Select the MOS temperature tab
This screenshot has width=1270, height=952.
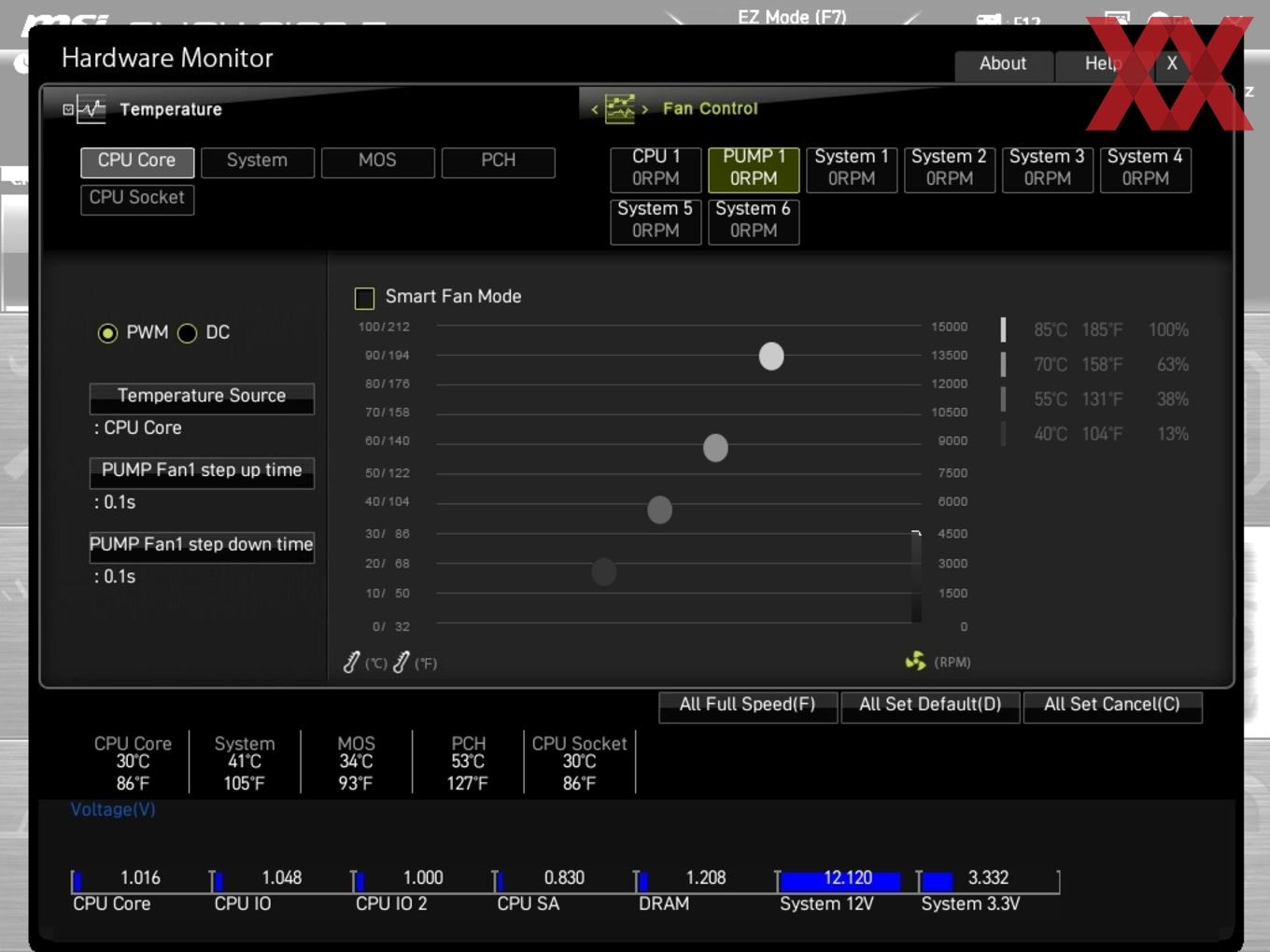[x=378, y=161]
